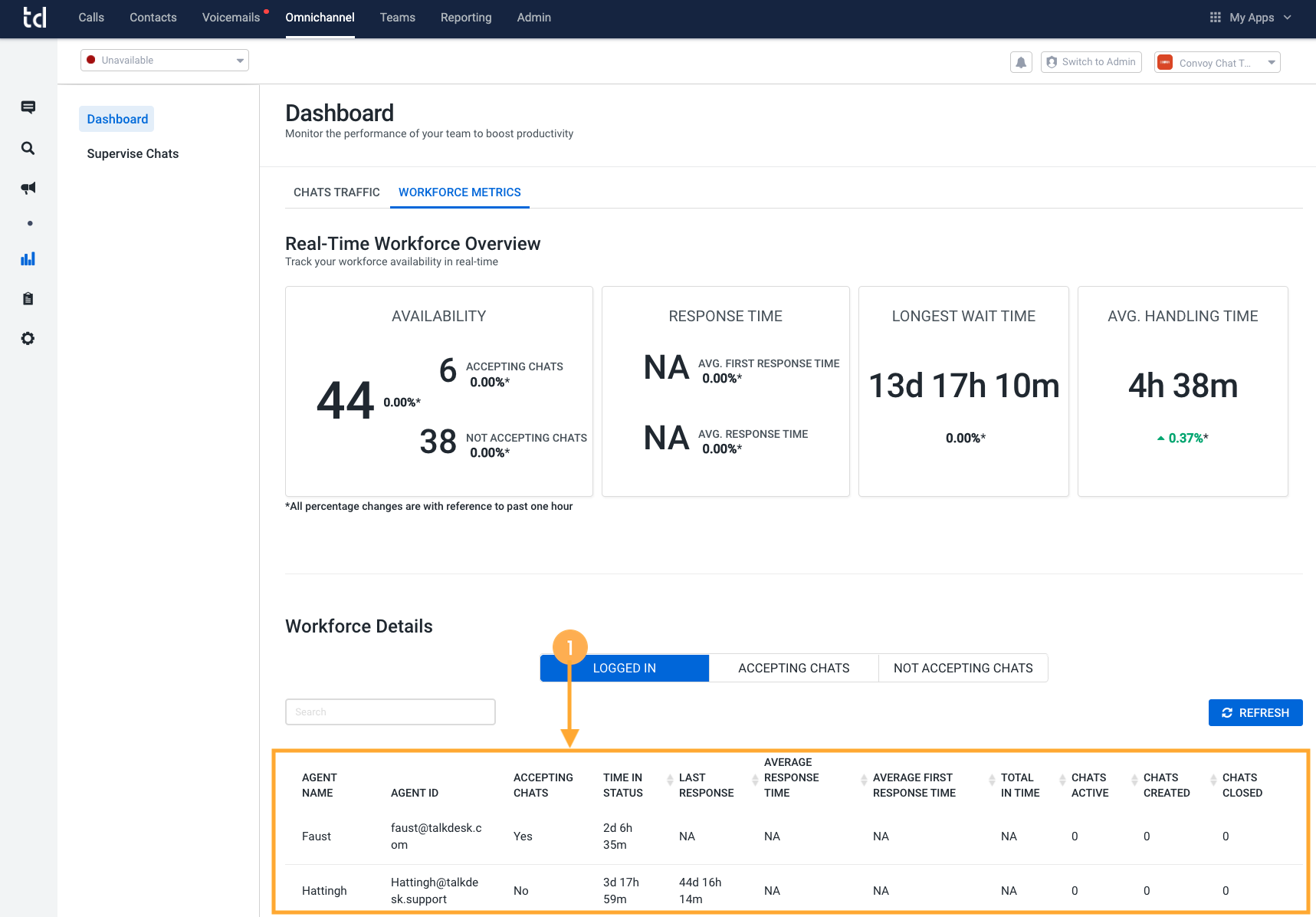
Task: Click the Availability card
Action: 439,391
